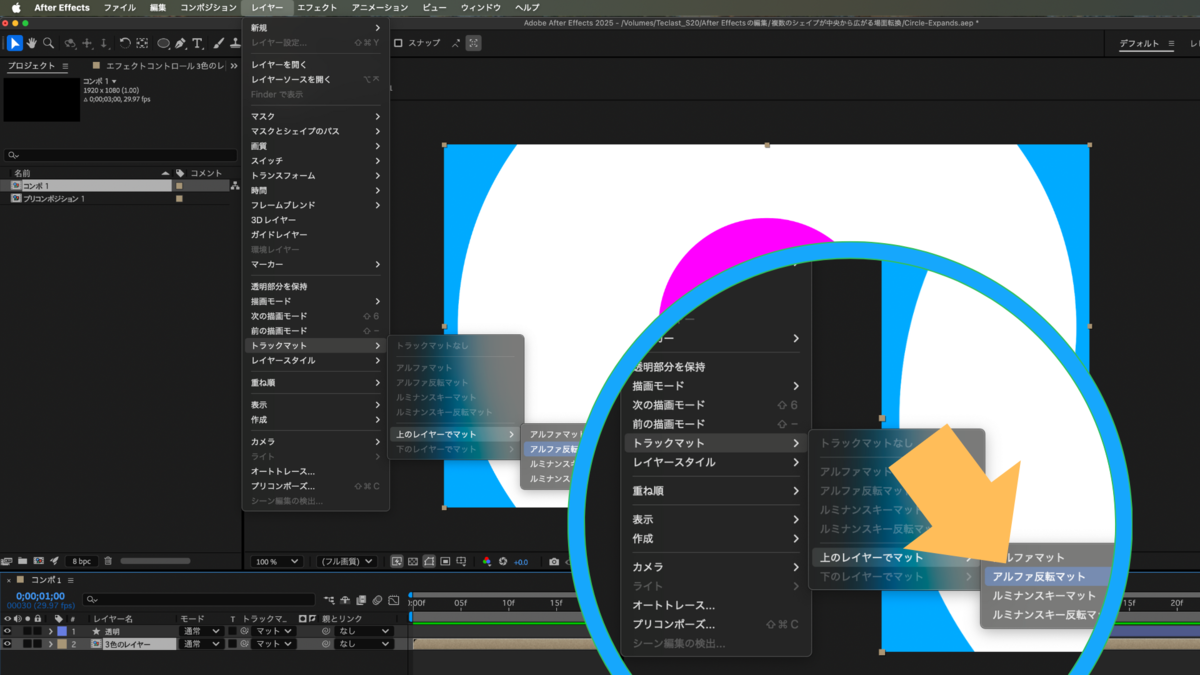
Task: Switch to the プロジェクト panel tab
Action: 32,66
